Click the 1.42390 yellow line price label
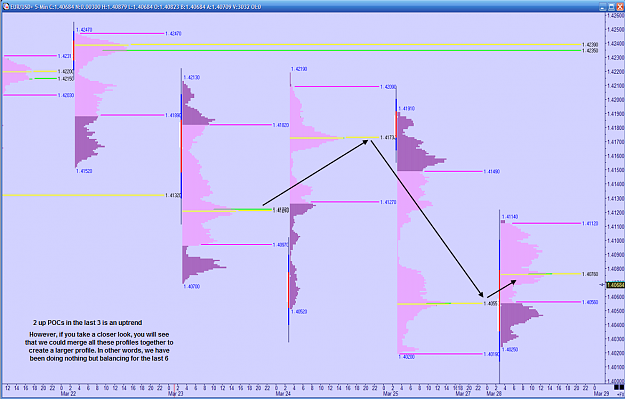 tap(590, 45)
